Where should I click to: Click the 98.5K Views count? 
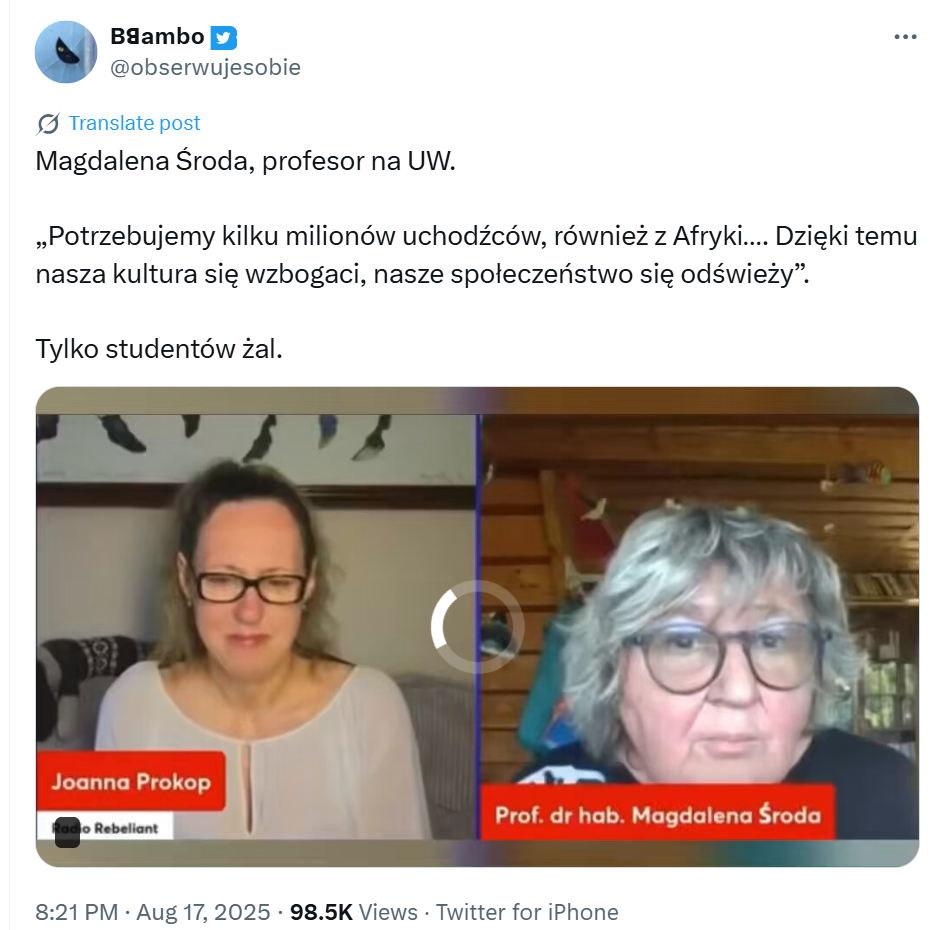(x=353, y=912)
